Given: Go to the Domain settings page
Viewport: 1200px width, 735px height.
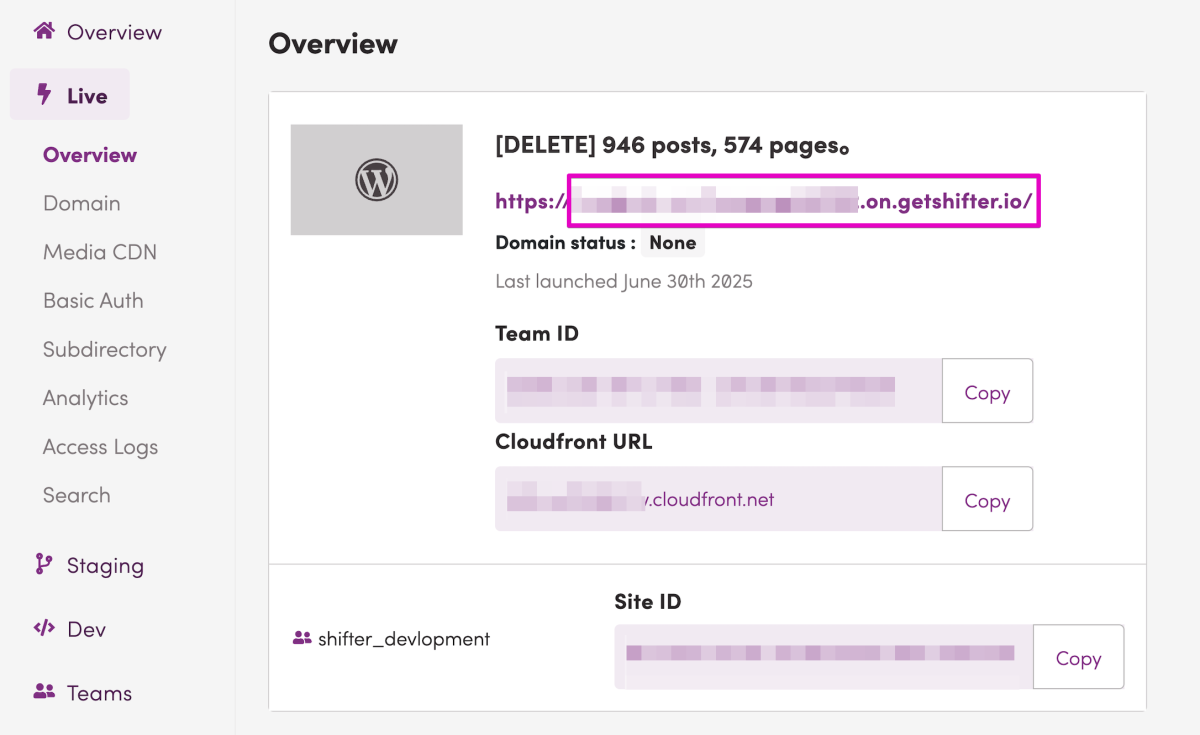Looking at the screenshot, I should click(82, 203).
